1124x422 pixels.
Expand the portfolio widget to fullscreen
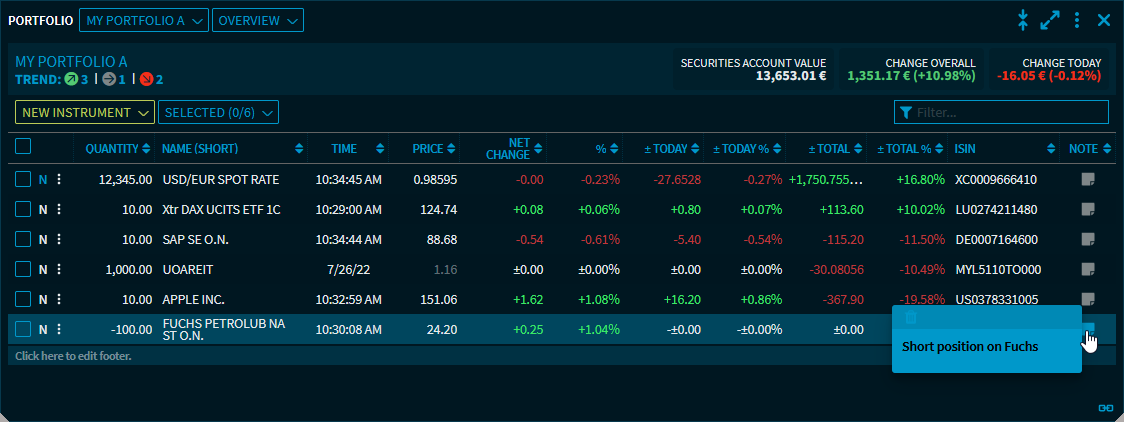tap(1050, 20)
